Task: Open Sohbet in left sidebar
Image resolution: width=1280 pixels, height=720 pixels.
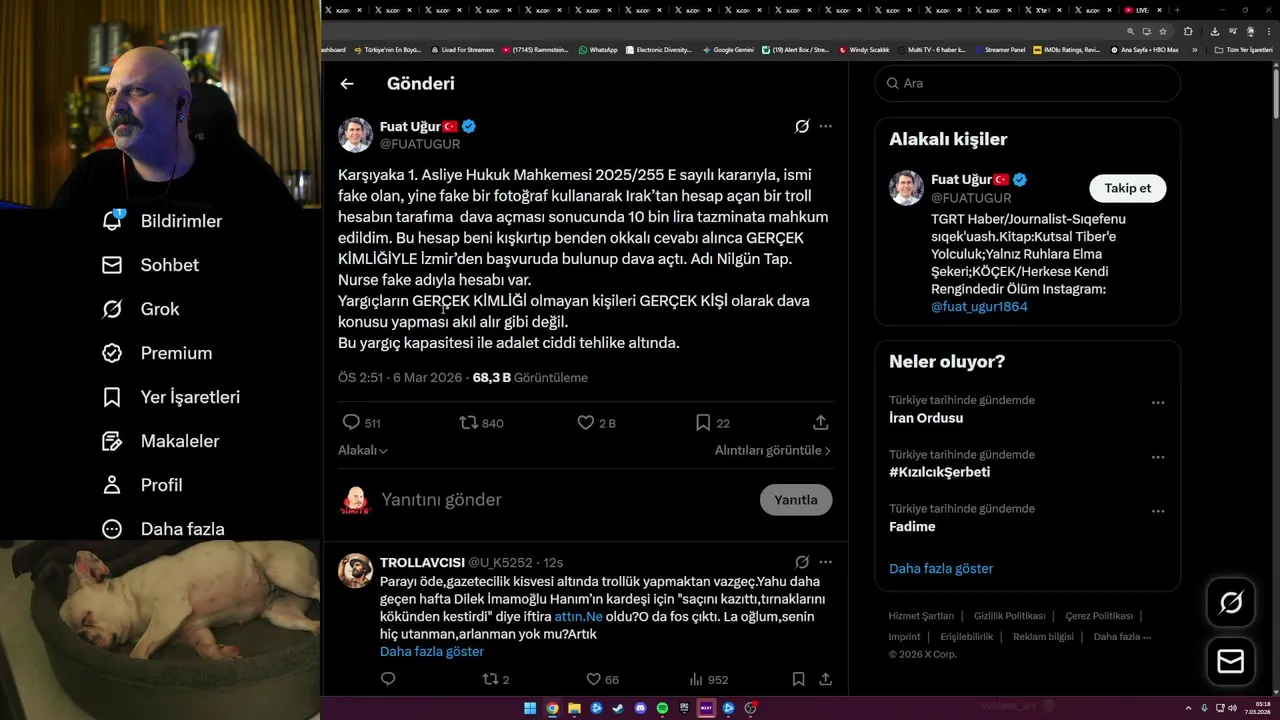Action: (151, 265)
